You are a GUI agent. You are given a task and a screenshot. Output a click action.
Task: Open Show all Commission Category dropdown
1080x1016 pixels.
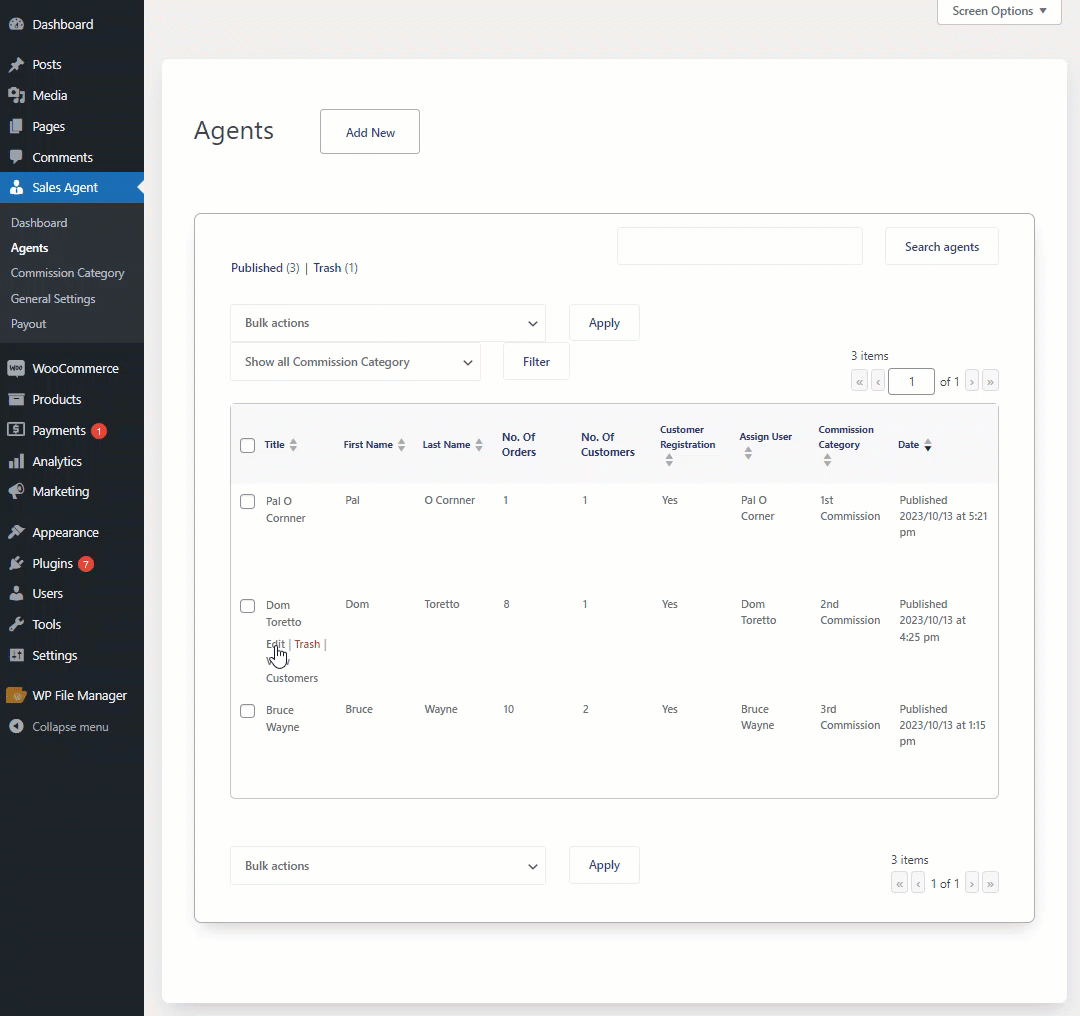click(x=355, y=362)
